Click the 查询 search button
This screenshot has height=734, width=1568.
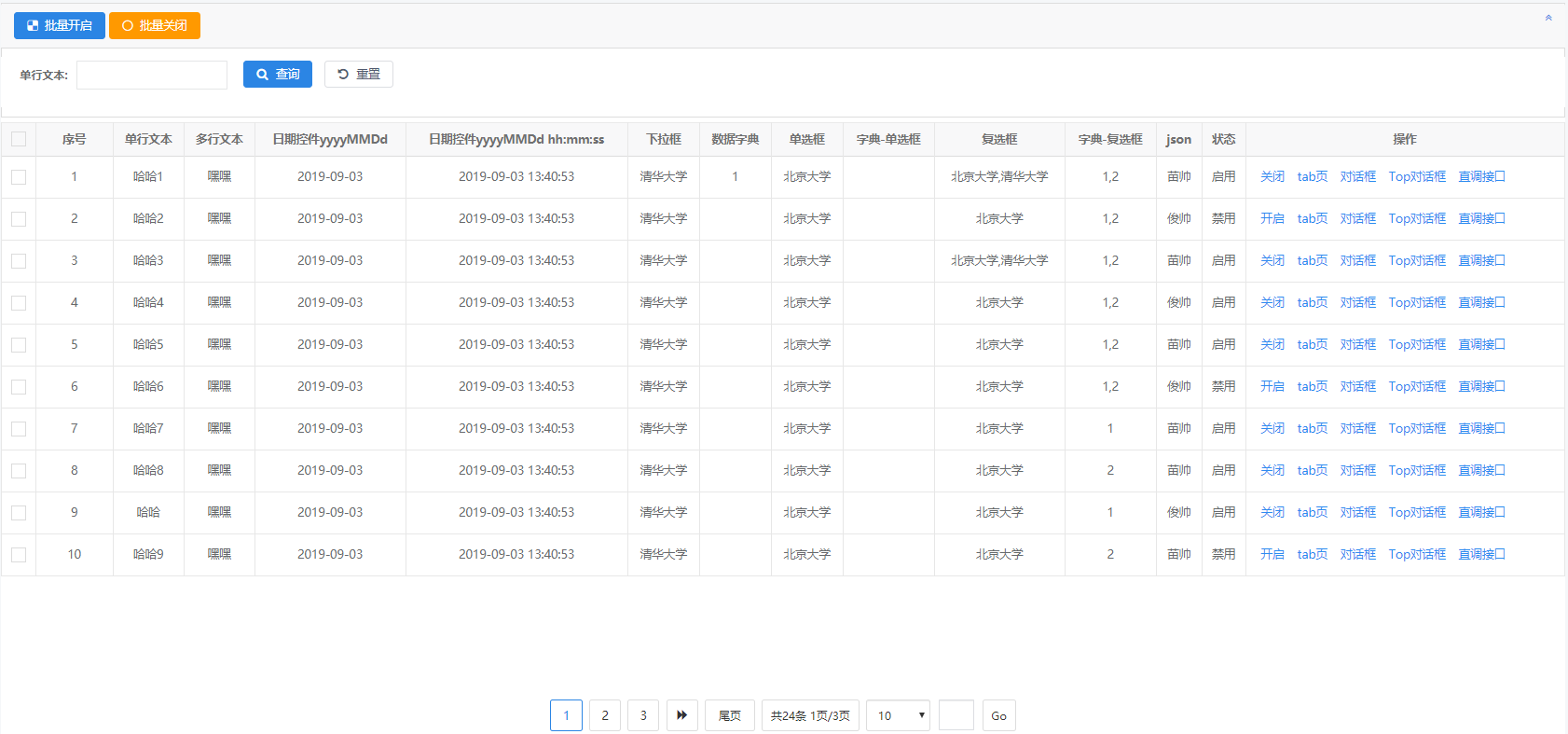coord(278,74)
